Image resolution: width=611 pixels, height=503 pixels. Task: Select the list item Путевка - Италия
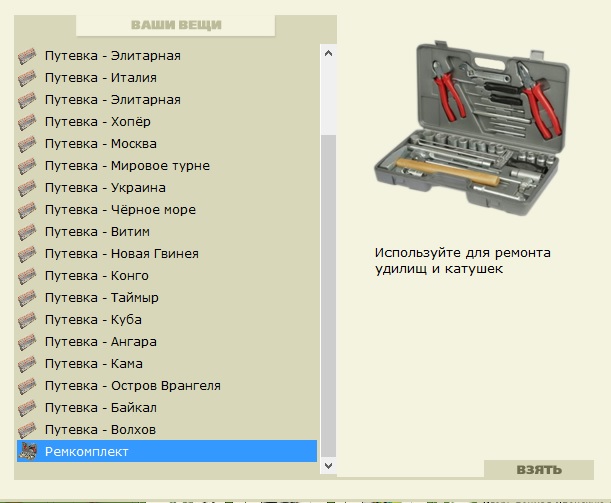[167, 78]
